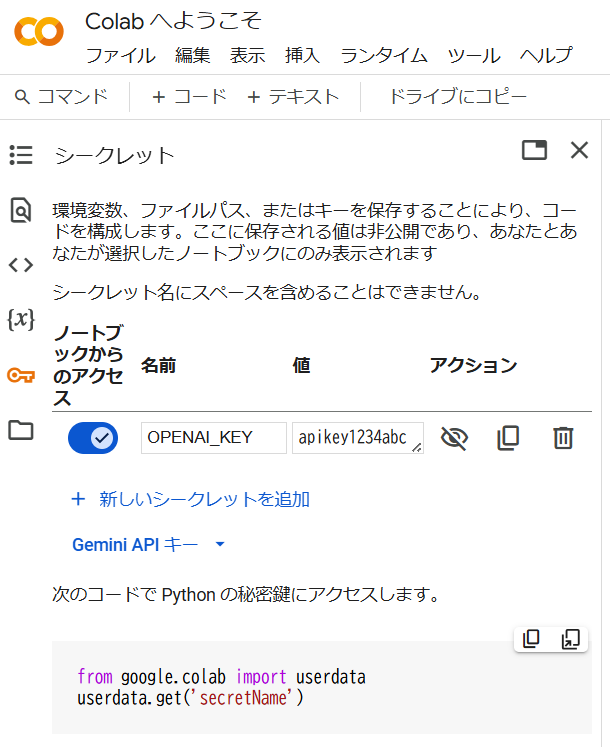Copy the userdata code snippet
Screen dimensions: 610x747
click(x=531, y=639)
